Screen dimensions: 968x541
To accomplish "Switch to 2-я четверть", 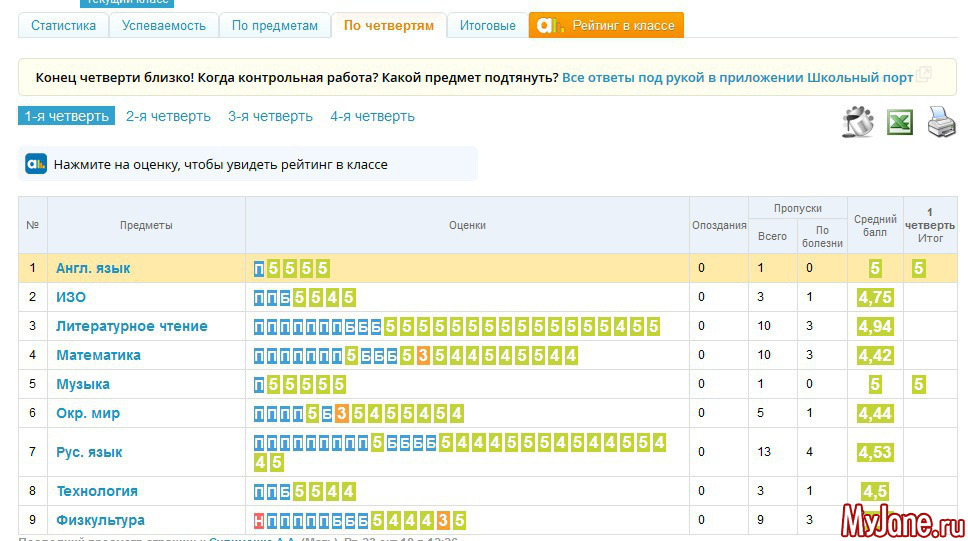I will point(168,116).
